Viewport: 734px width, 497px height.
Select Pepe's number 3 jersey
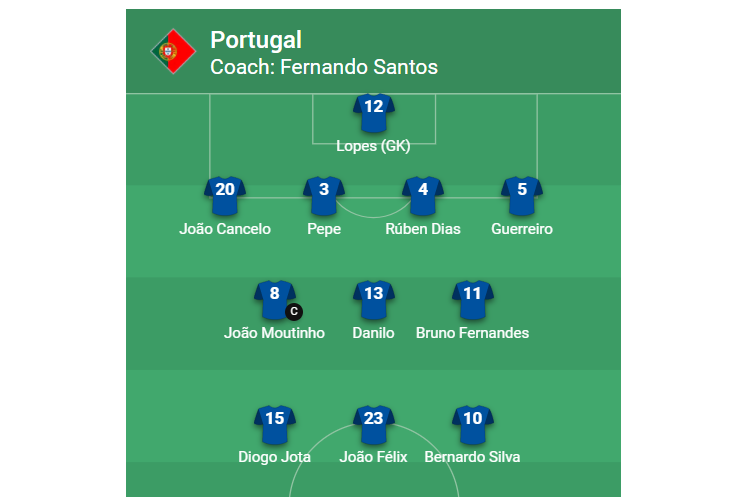tap(324, 196)
